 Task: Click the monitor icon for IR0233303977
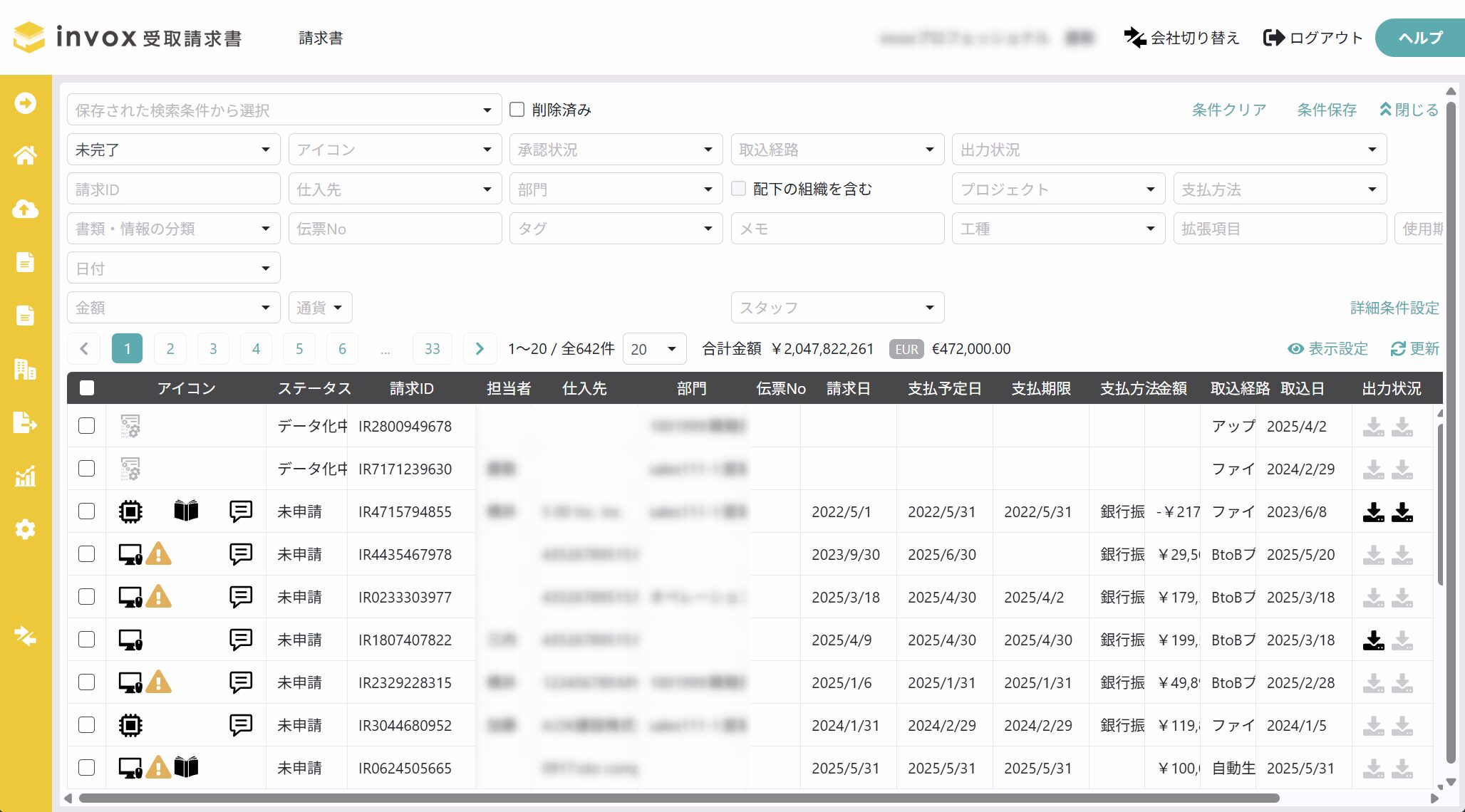click(x=130, y=597)
